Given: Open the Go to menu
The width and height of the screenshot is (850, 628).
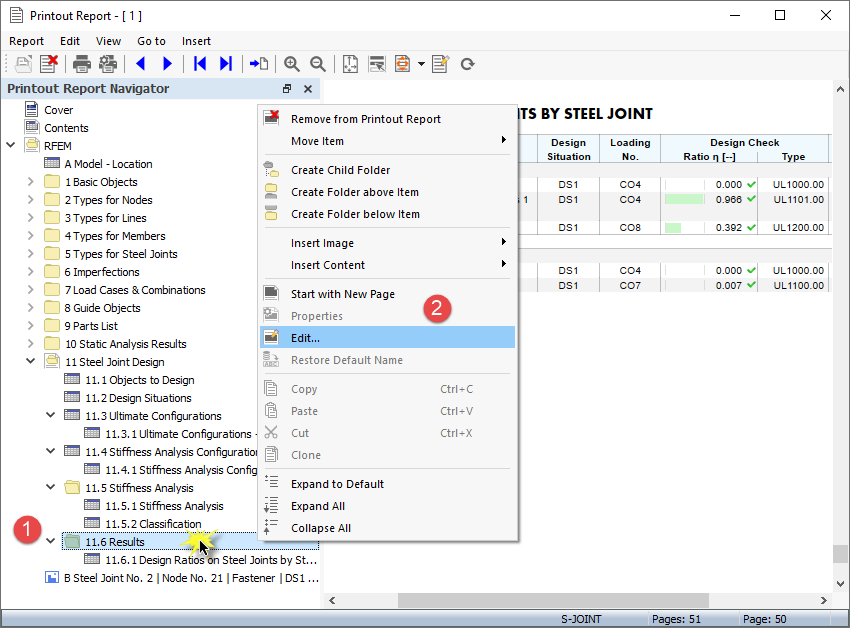Looking at the screenshot, I should [151, 41].
